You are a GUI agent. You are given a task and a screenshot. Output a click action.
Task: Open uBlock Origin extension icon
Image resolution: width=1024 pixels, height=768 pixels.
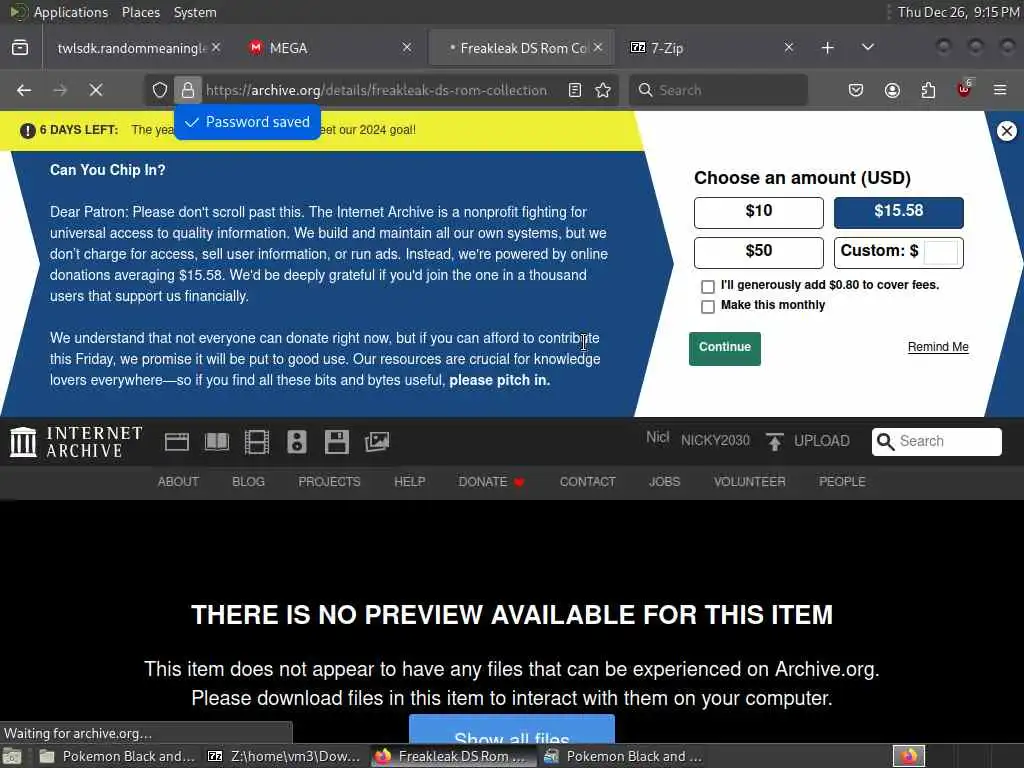[x=964, y=89]
